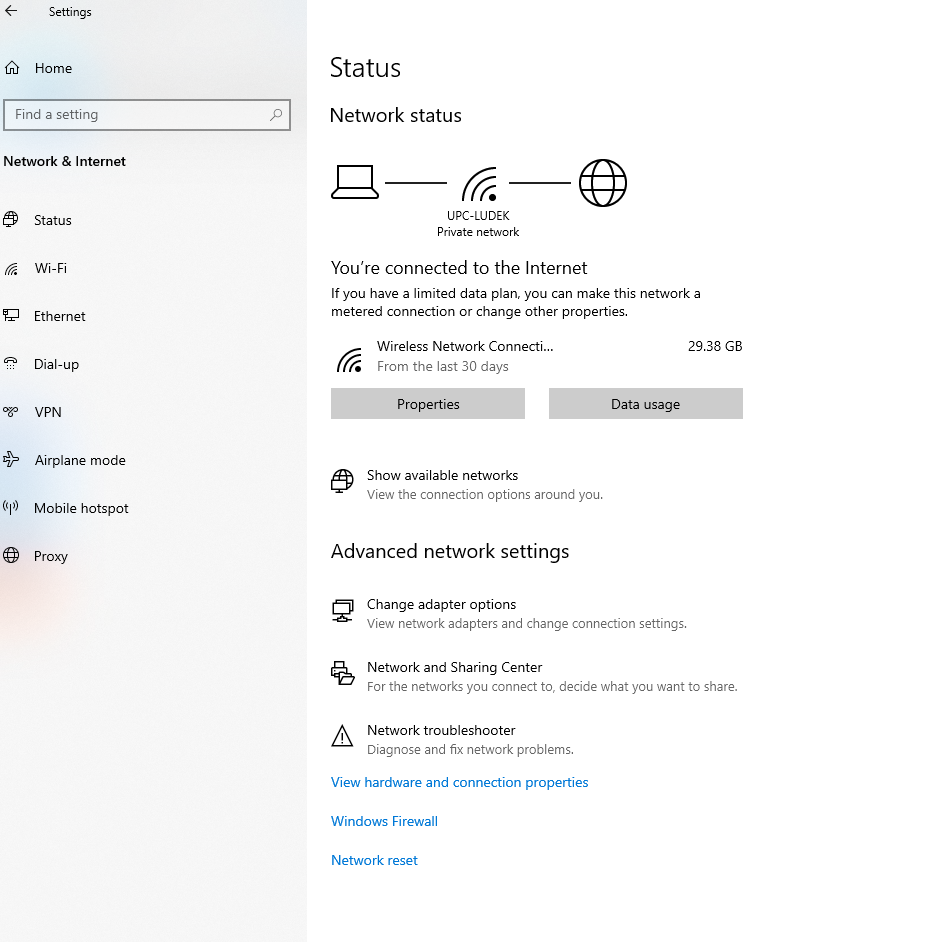Select Status in the sidebar

tap(53, 220)
